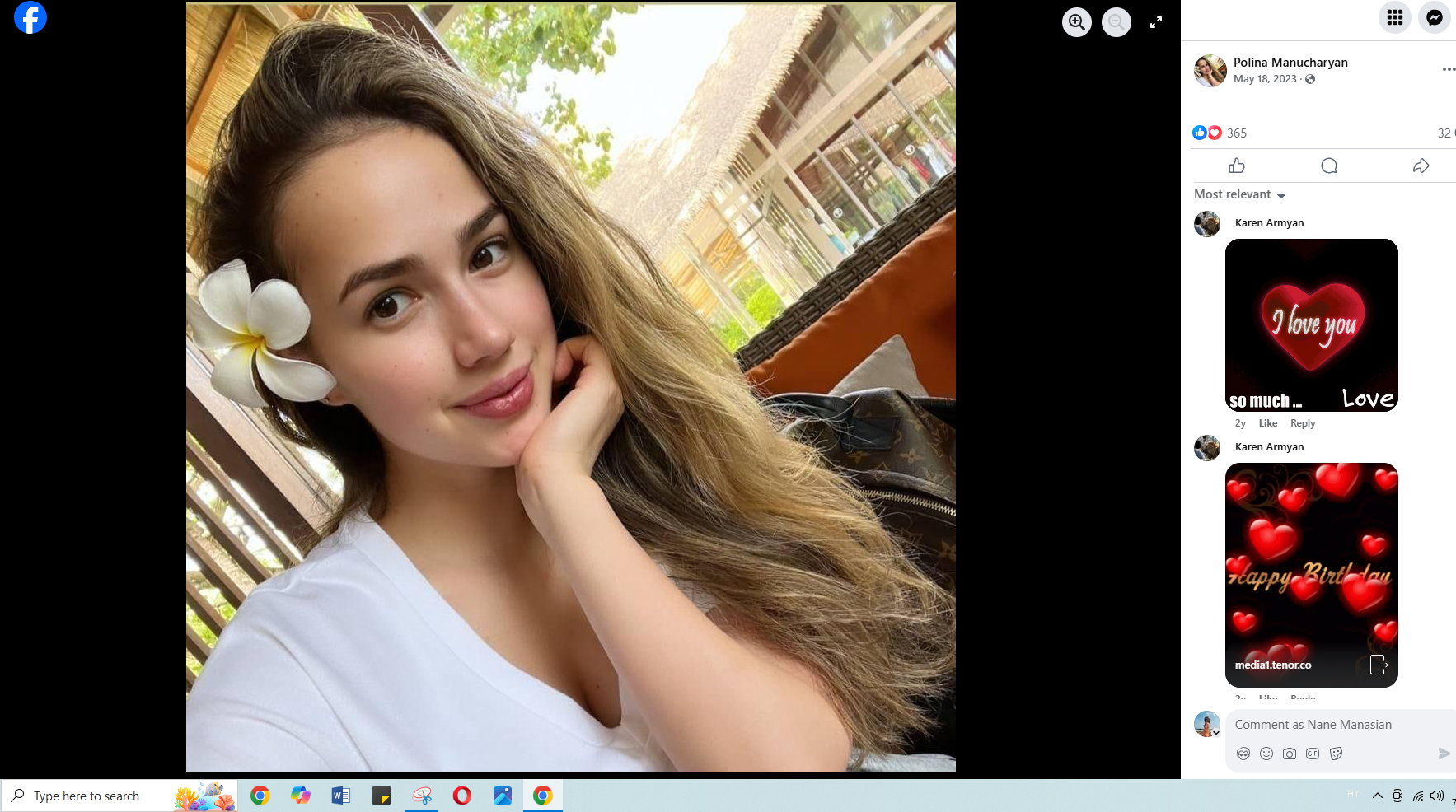
Task: Expand the Most relevant comment filter
Action: pyautogui.click(x=1240, y=194)
